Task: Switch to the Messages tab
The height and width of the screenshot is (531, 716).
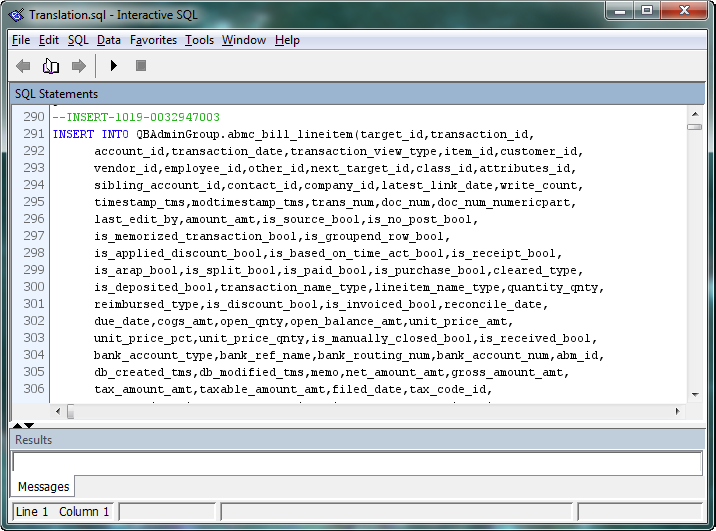Action: coord(44,487)
